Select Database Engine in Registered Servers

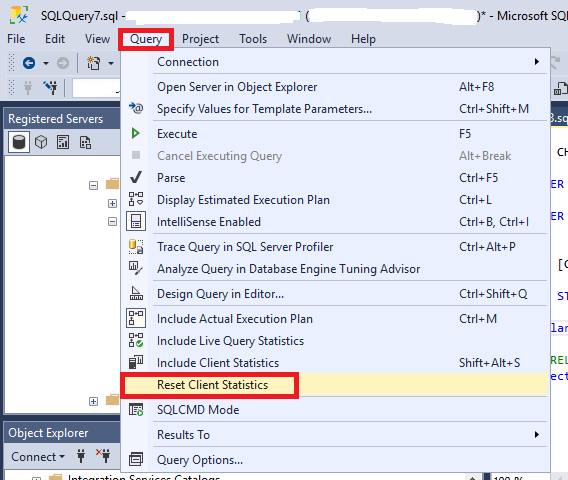19,142
